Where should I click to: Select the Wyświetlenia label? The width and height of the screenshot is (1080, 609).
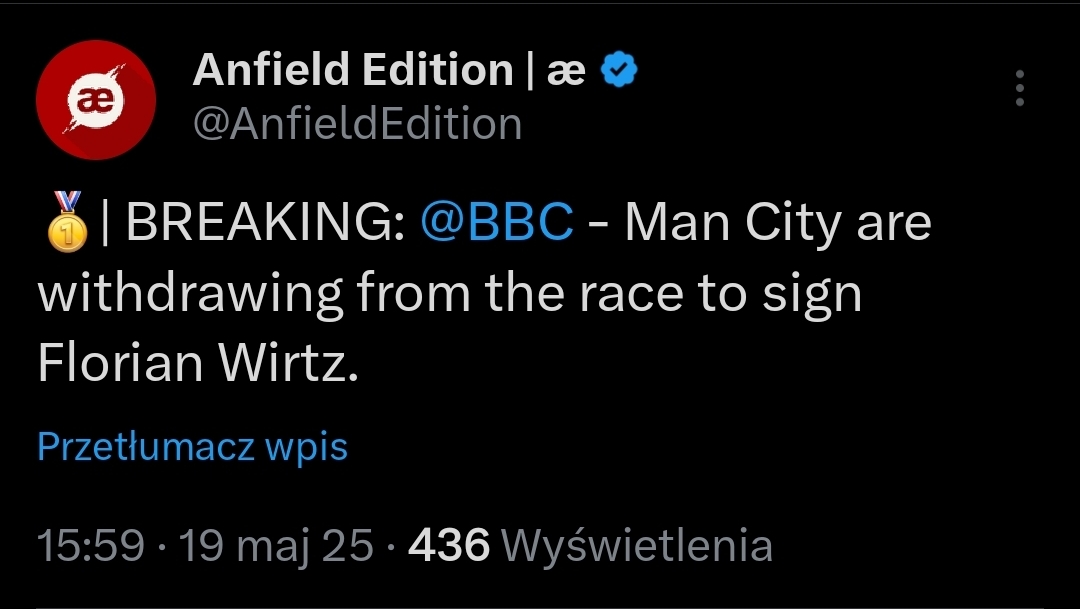click(637, 546)
